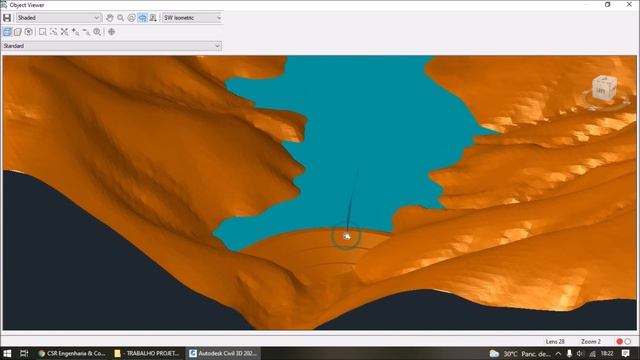The height and width of the screenshot is (360, 640).
Task: Click the microphone tray icon
Action: 569,353
